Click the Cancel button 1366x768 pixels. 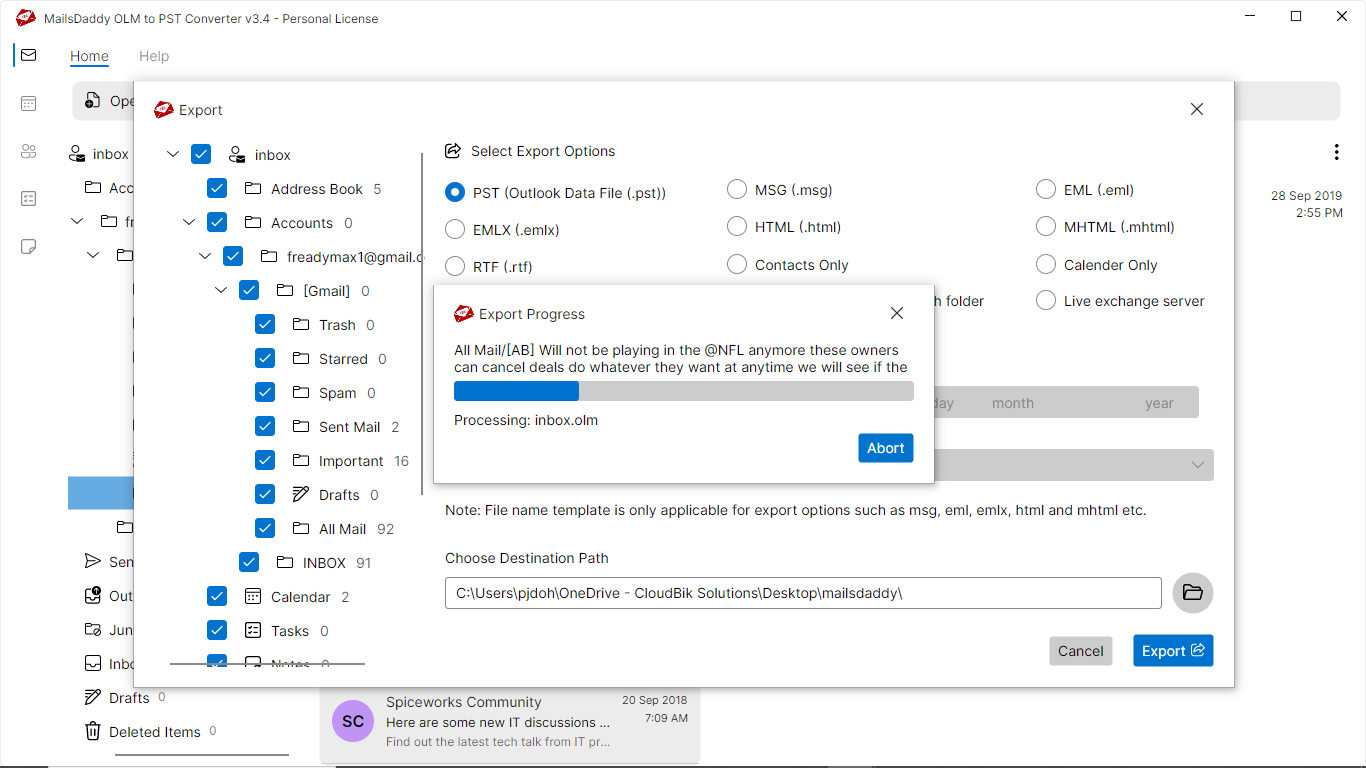(x=1081, y=651)
